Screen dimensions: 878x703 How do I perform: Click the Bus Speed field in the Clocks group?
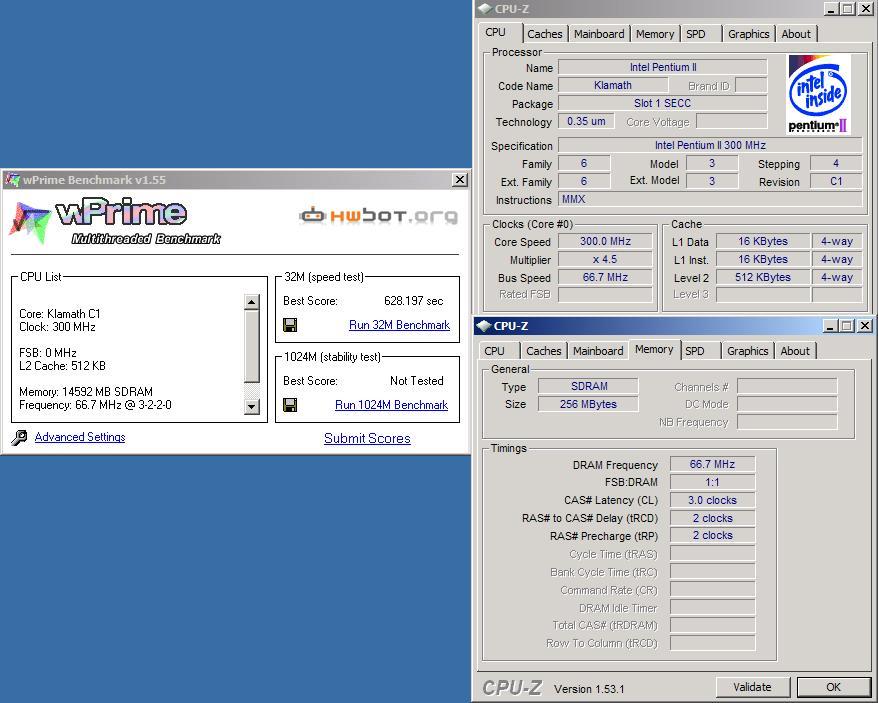pyautogui.click(x=605, y=277)
